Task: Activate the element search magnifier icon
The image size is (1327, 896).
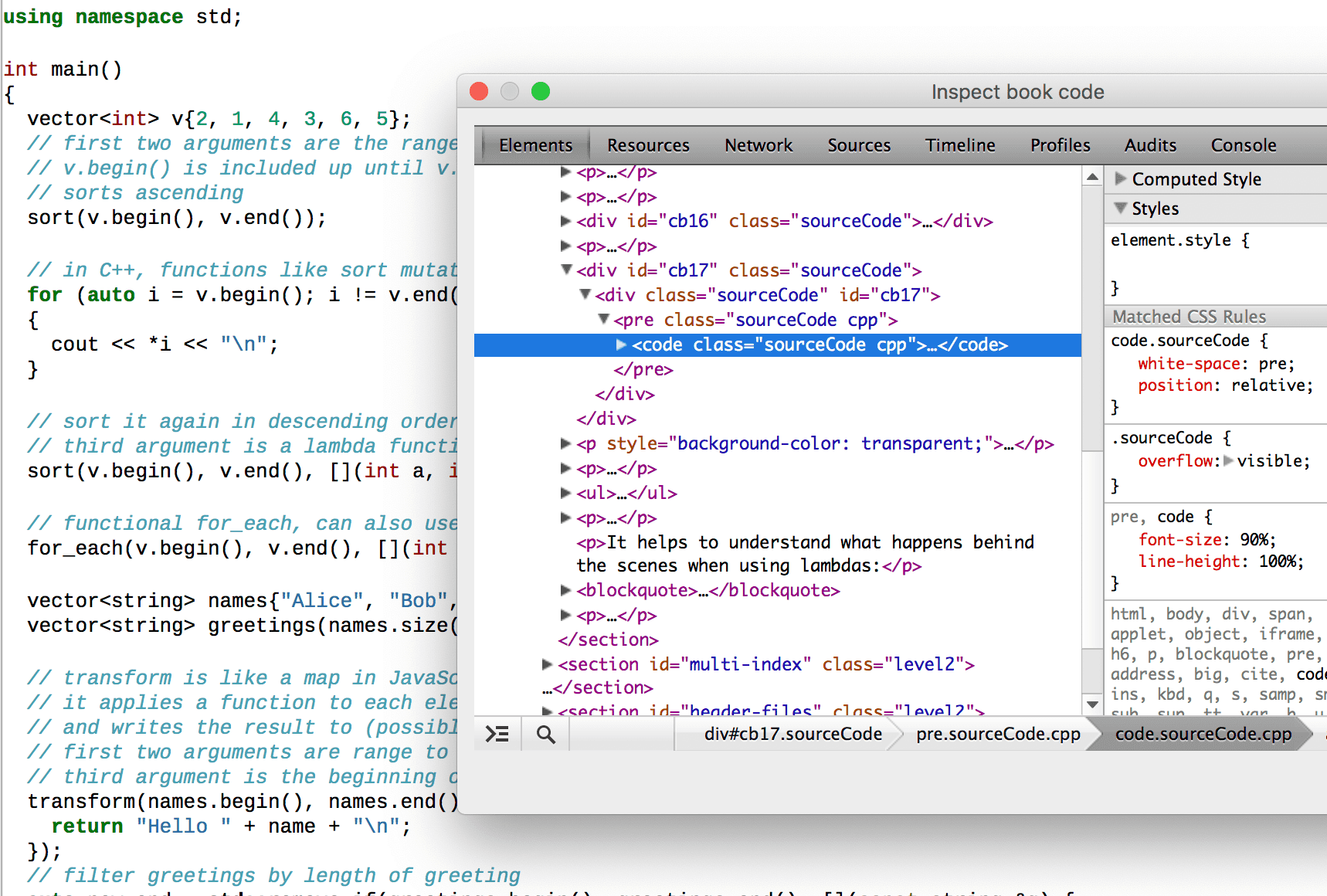Action: 545,734
